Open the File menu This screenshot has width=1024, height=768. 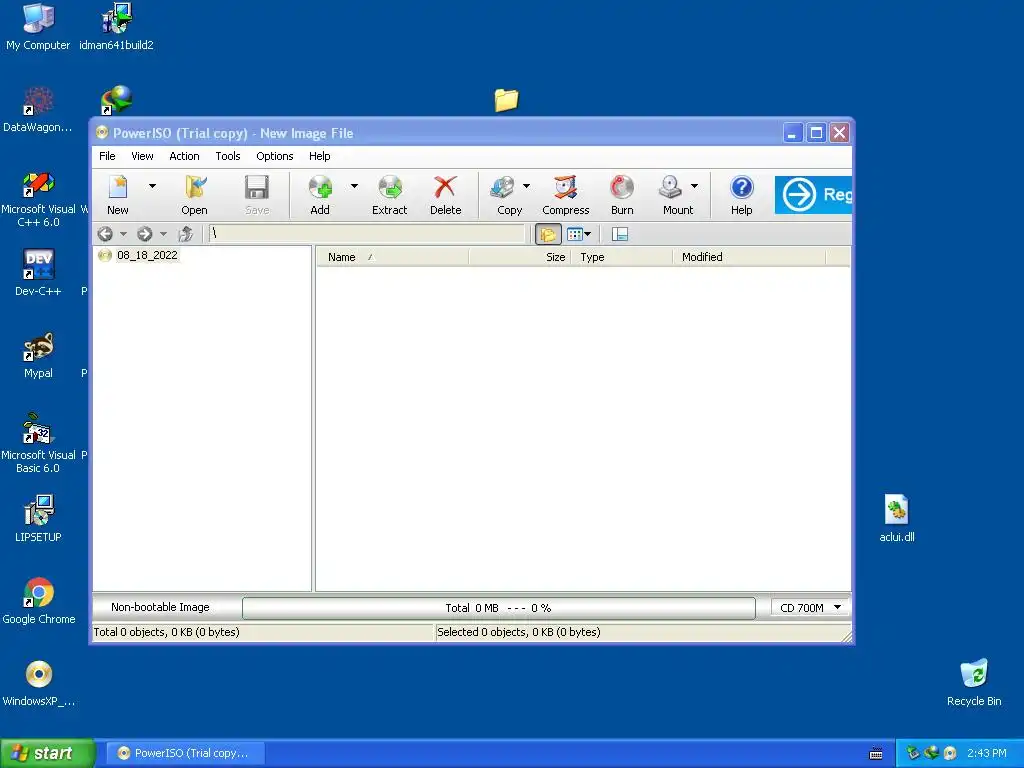point(107,156)
